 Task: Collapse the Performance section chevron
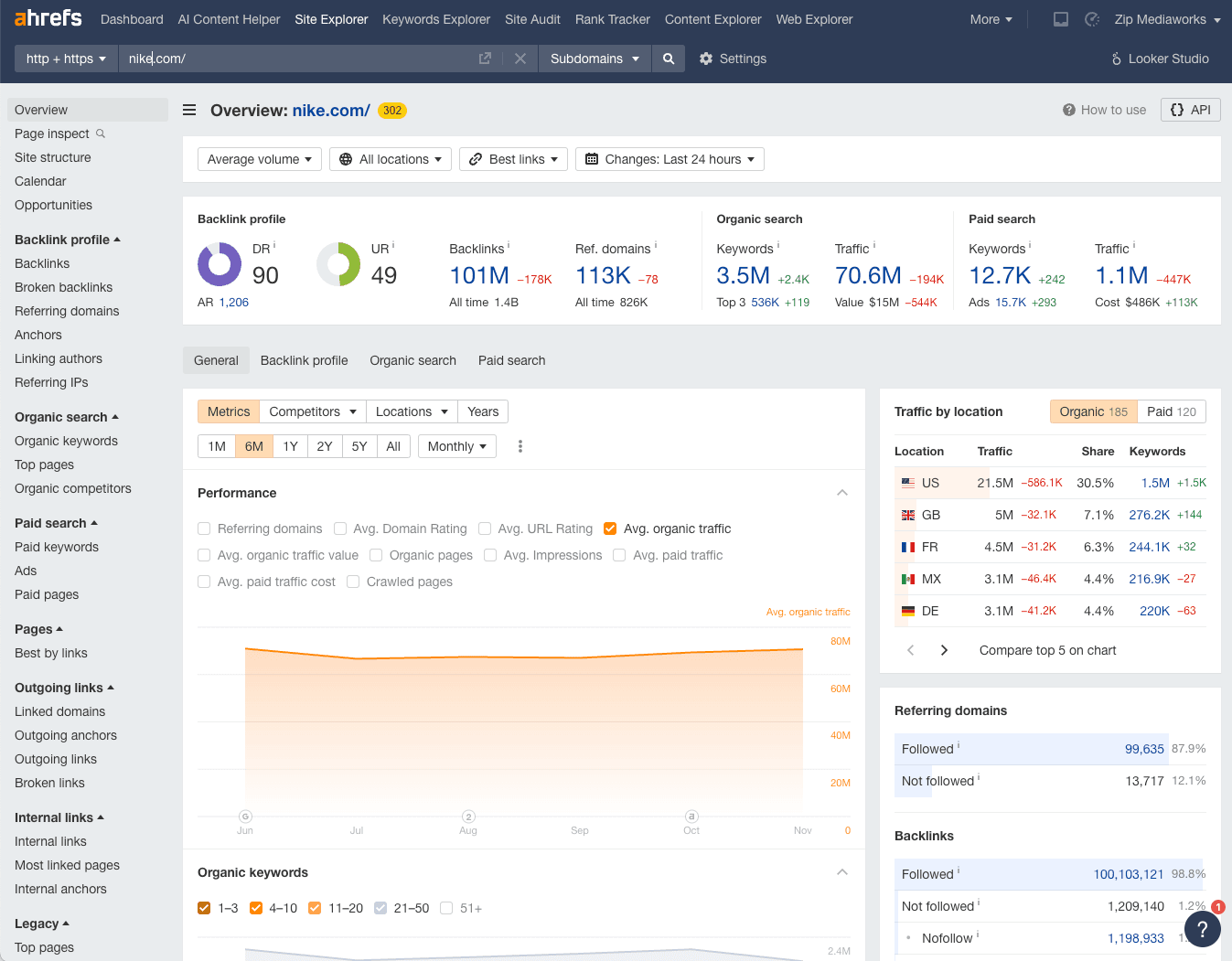click(x=842, y=493)
